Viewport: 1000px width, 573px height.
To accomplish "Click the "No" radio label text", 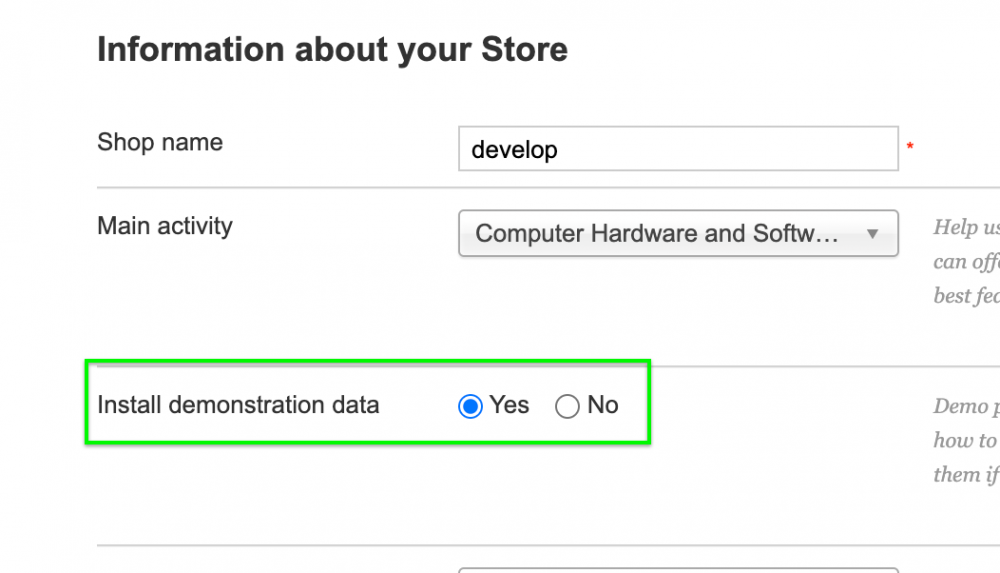I will [603, 405].
